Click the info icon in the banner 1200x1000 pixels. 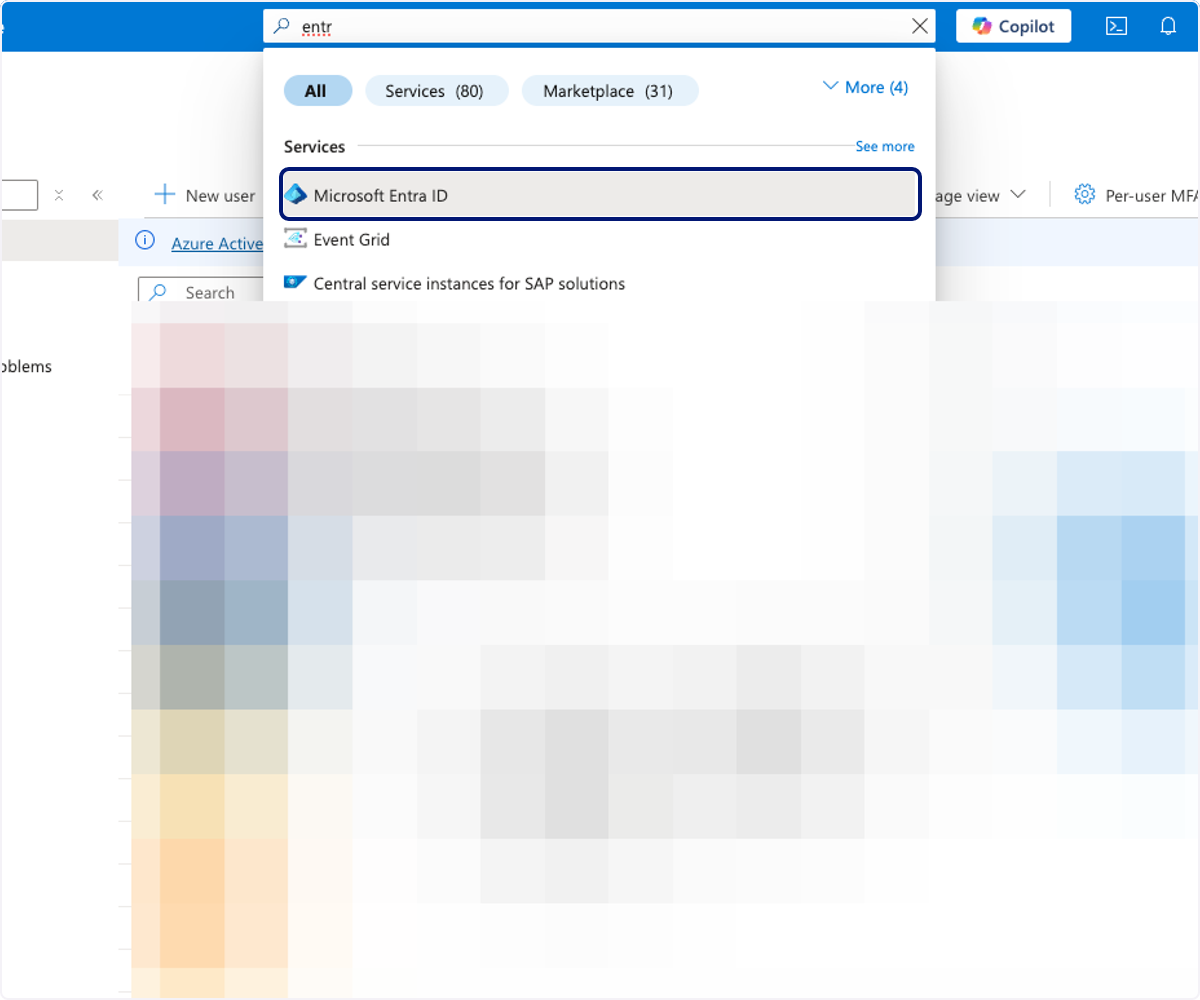tap(145, 241)
